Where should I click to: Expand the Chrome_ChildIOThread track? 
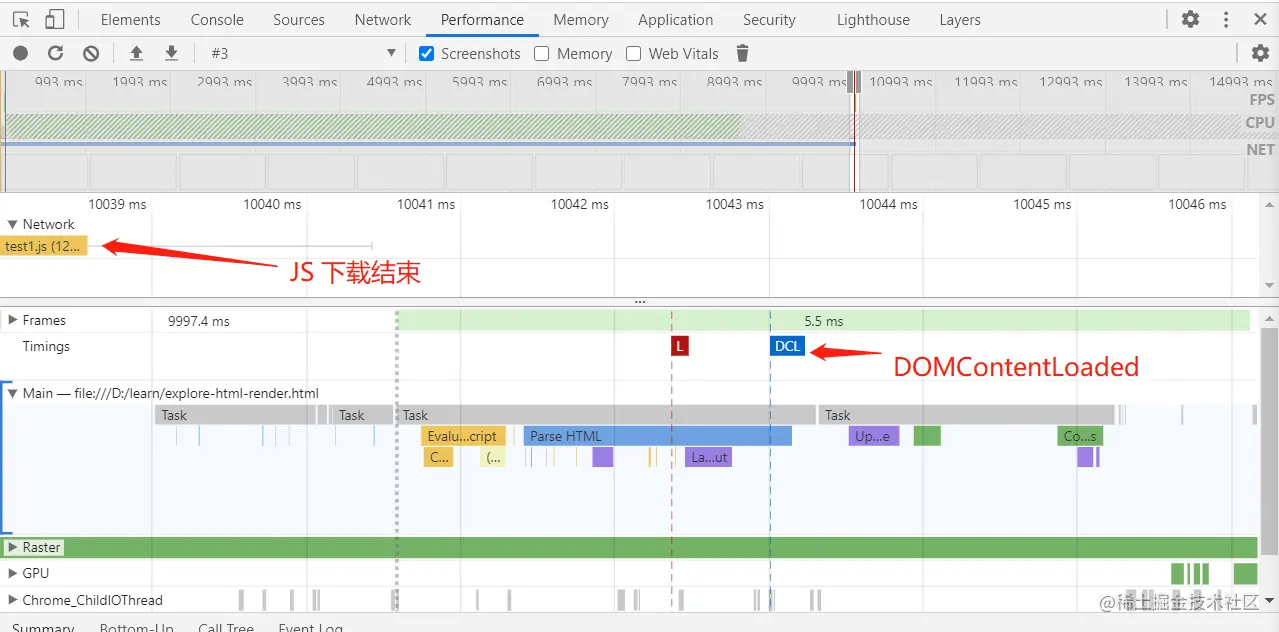coord(13,600)
